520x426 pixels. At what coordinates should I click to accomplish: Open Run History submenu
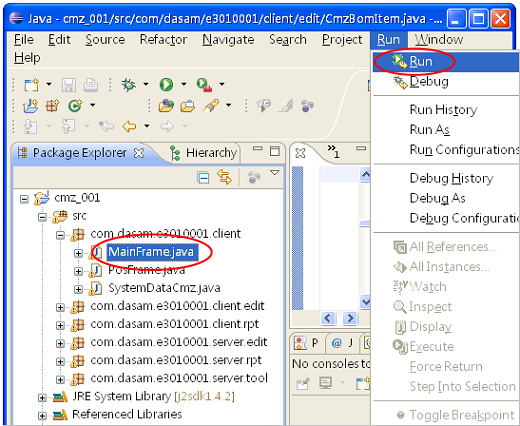pos(446,110)
